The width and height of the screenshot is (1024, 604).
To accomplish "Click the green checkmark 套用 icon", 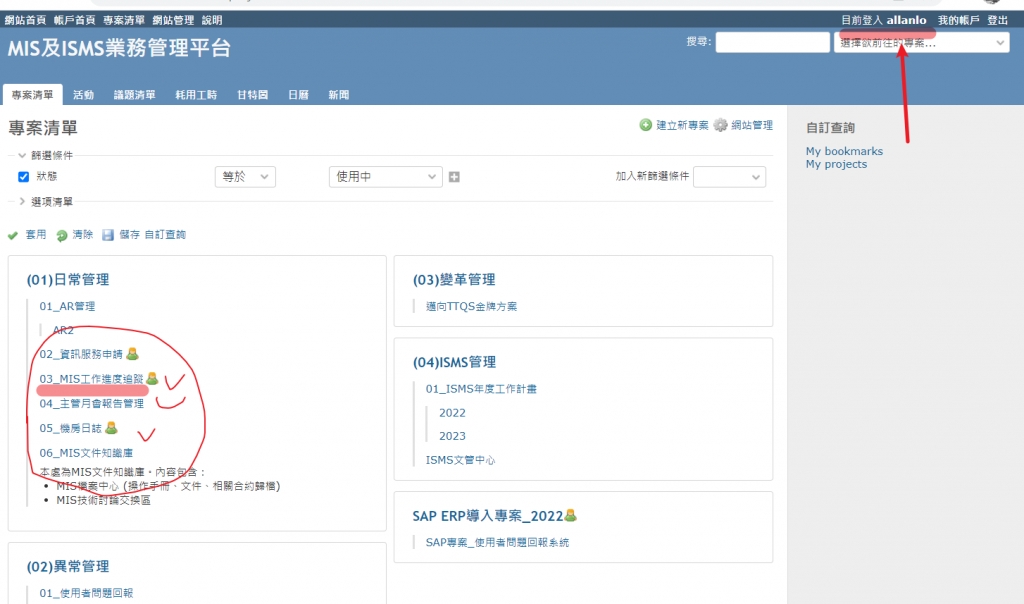I will coord(13,235).
